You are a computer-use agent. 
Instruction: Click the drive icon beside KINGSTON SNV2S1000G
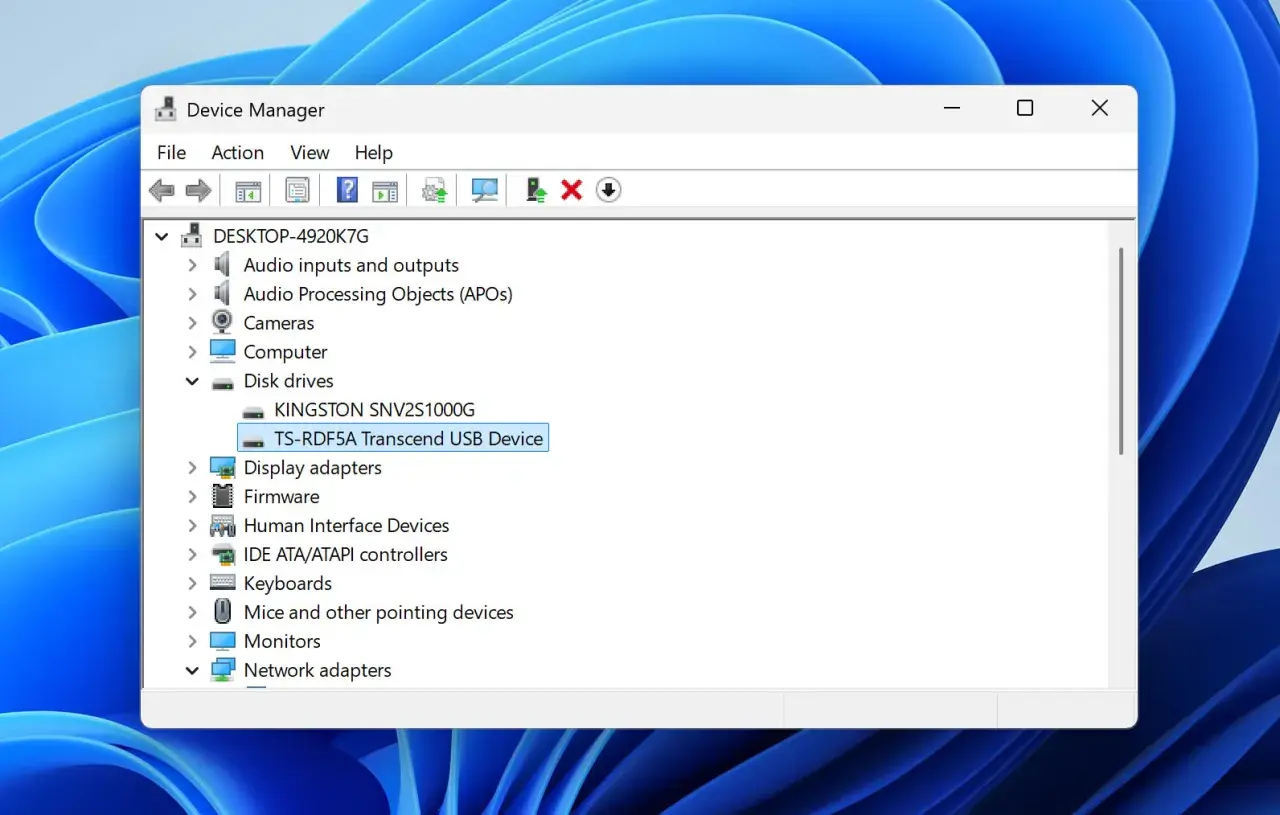(x=253, y=411)
